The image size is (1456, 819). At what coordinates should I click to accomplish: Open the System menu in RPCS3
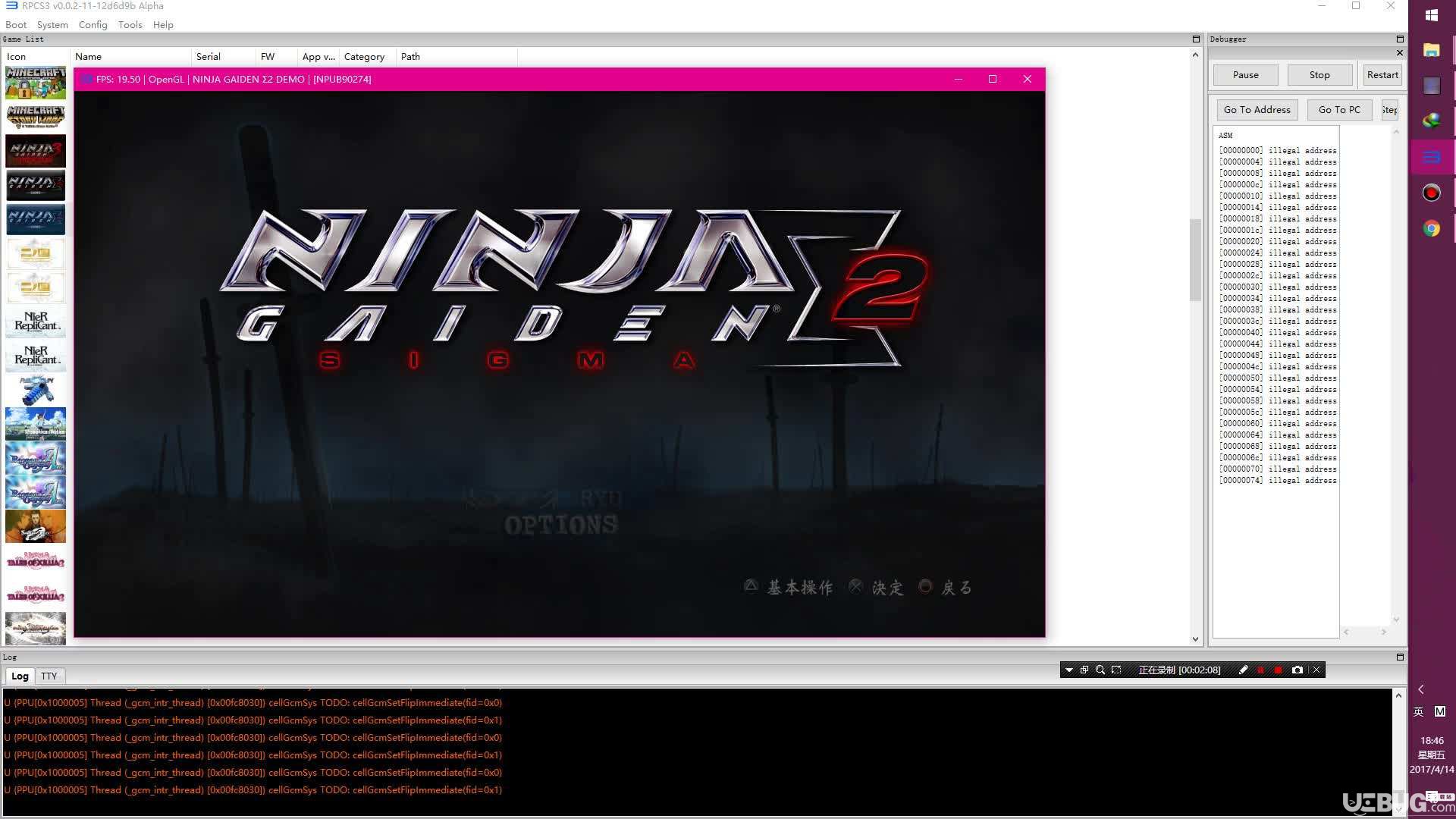[x=51, y=24]
